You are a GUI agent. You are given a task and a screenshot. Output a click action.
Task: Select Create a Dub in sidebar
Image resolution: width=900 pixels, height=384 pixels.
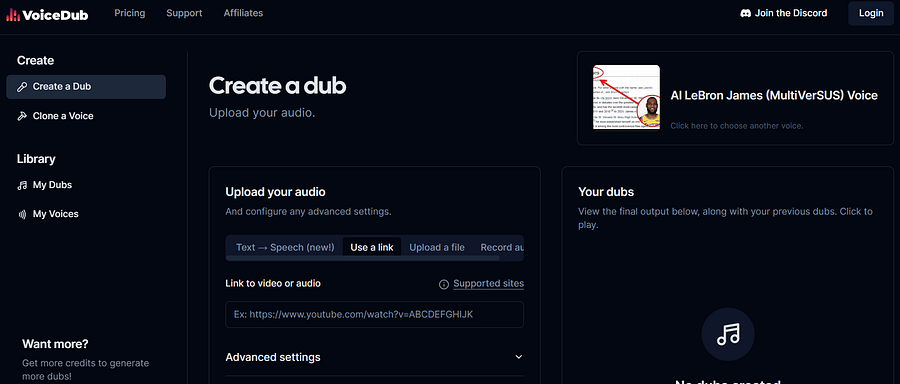86,87
